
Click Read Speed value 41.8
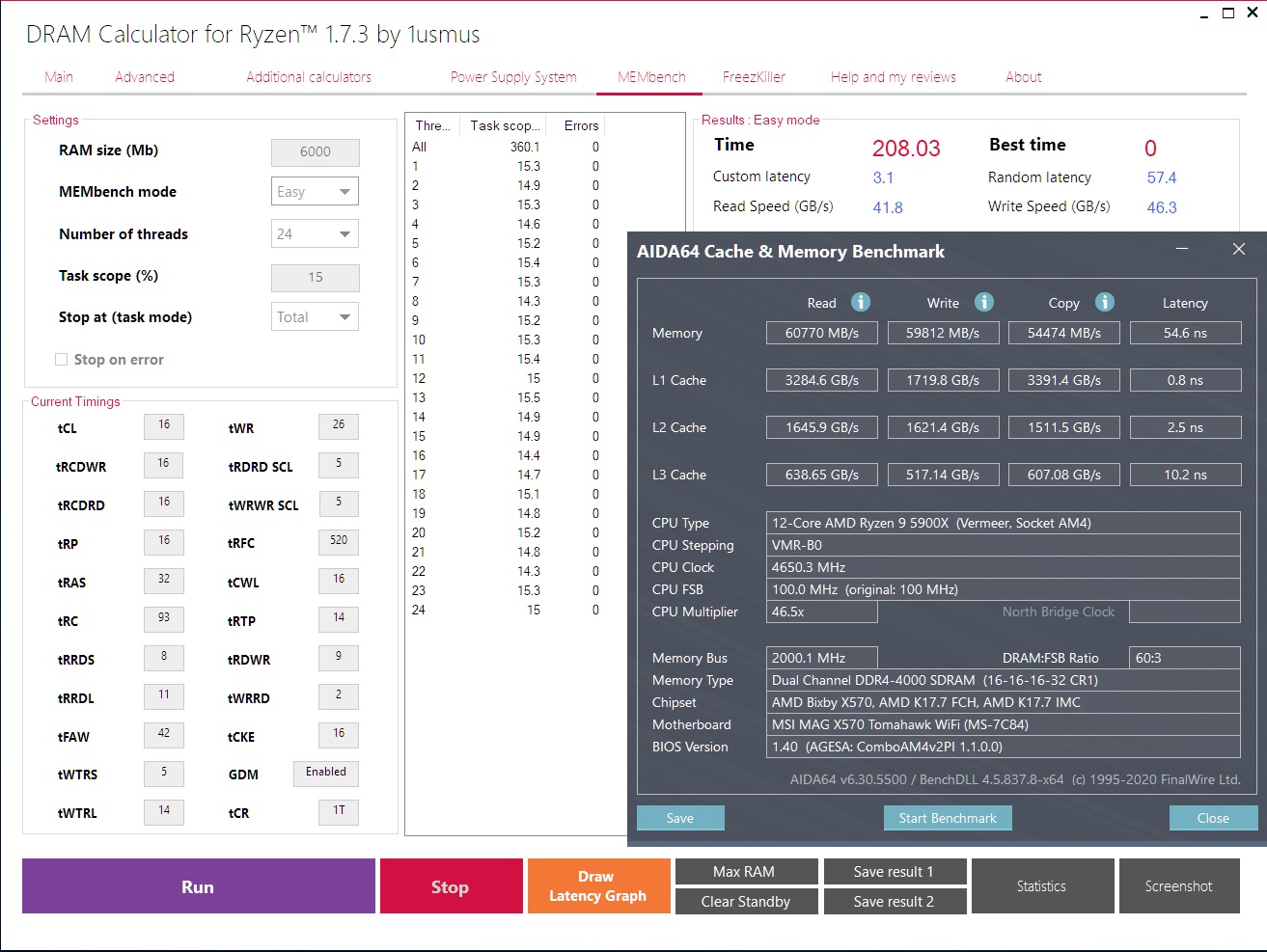tap(888, 207)
